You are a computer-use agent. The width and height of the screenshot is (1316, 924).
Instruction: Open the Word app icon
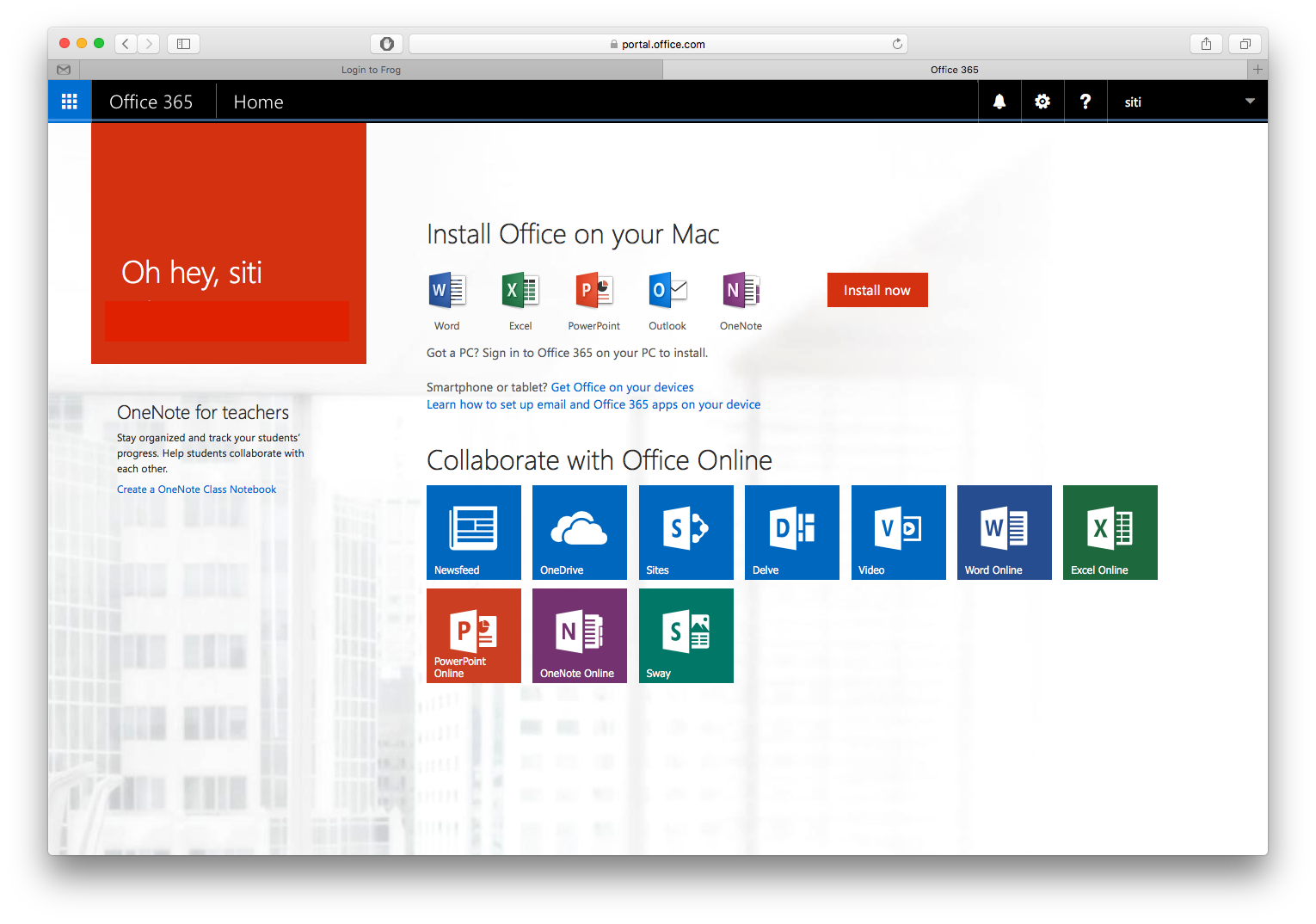(x=446, y=293)
